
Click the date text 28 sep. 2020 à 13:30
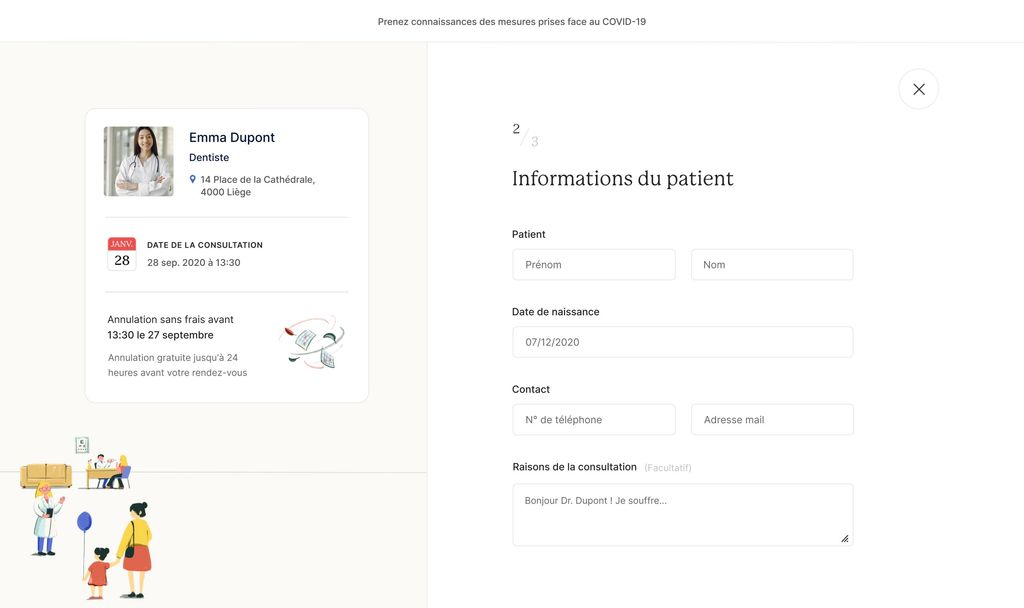[193, 263]
